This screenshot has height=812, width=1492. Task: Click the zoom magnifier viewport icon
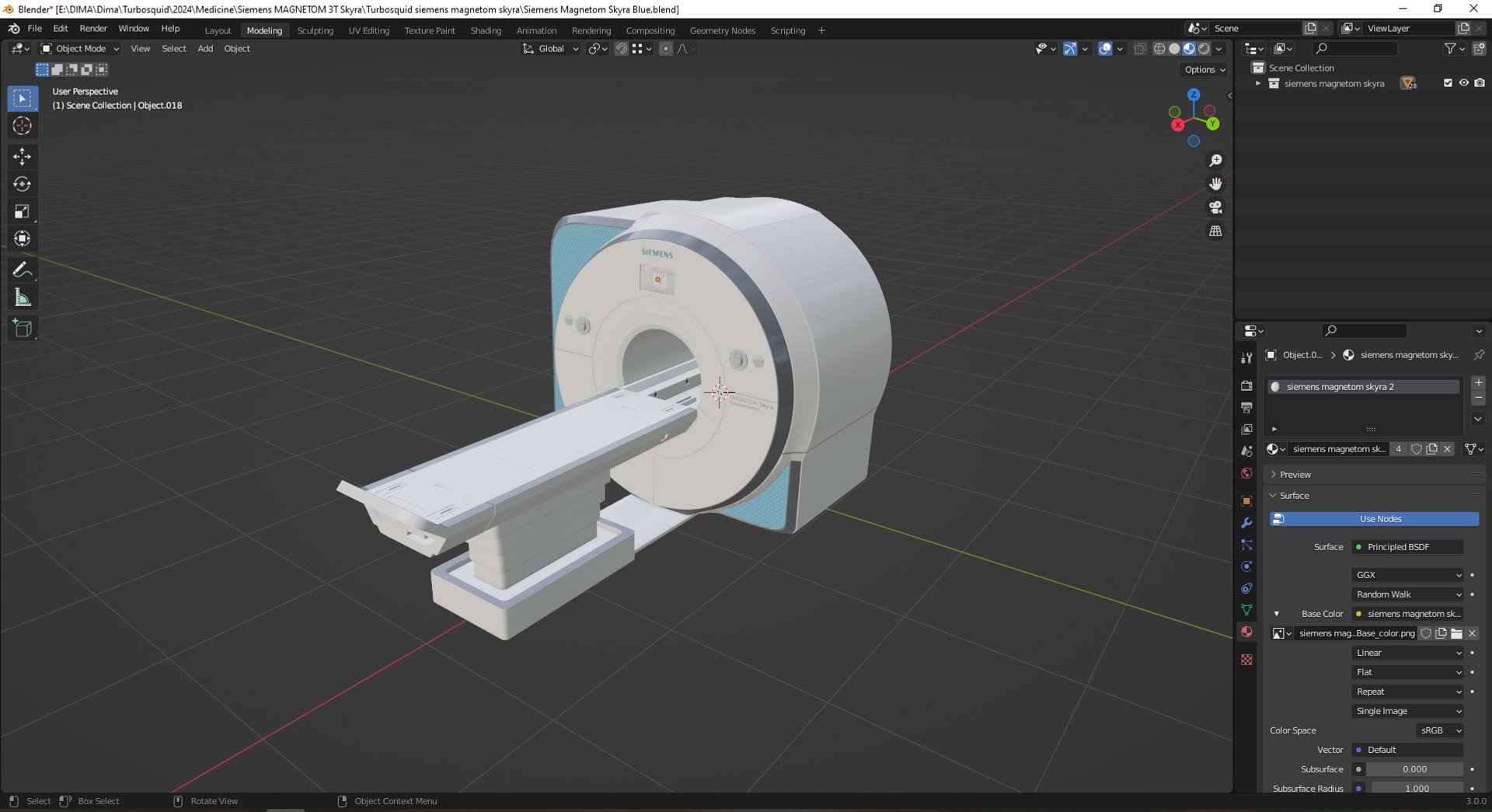click(x=1215, y=160)
